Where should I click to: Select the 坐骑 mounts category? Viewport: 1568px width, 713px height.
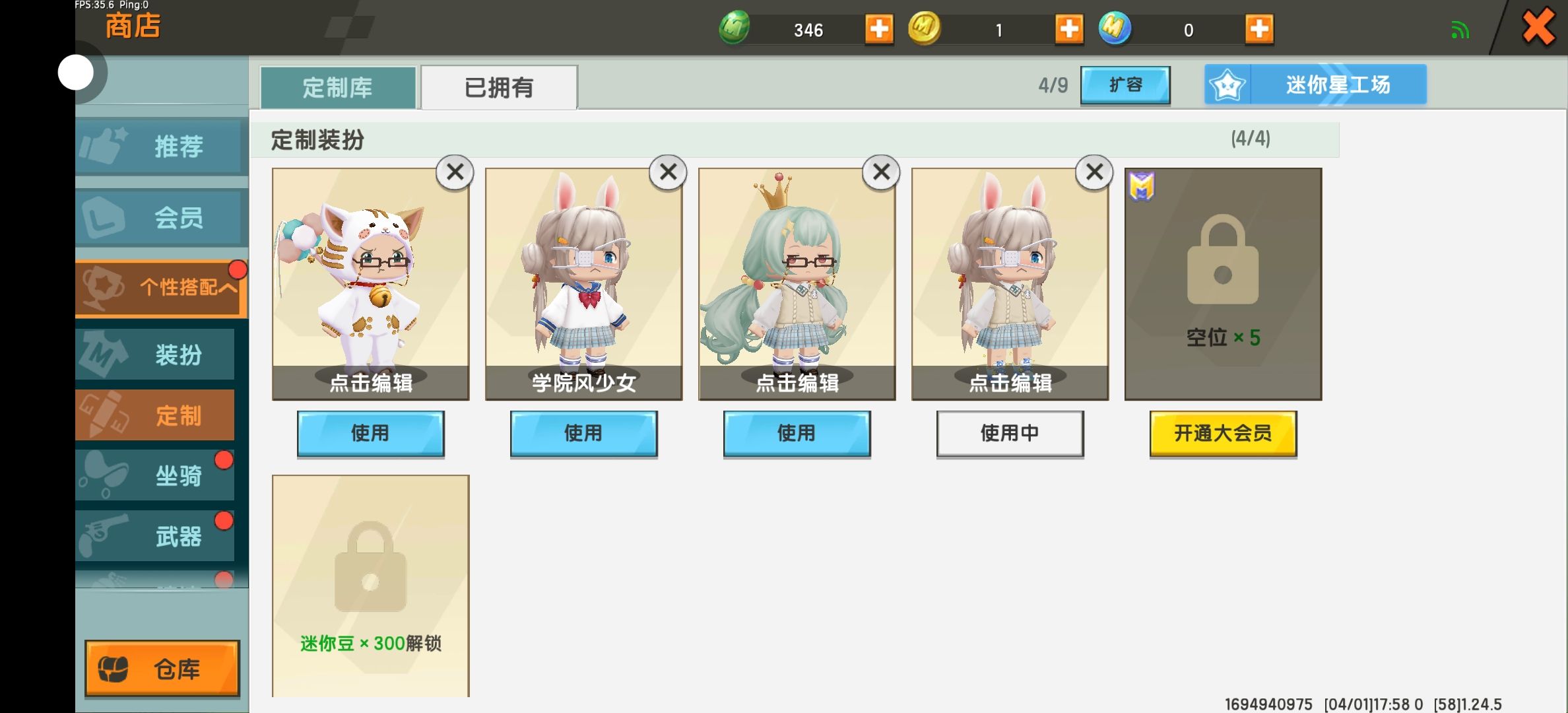[155, 475]
